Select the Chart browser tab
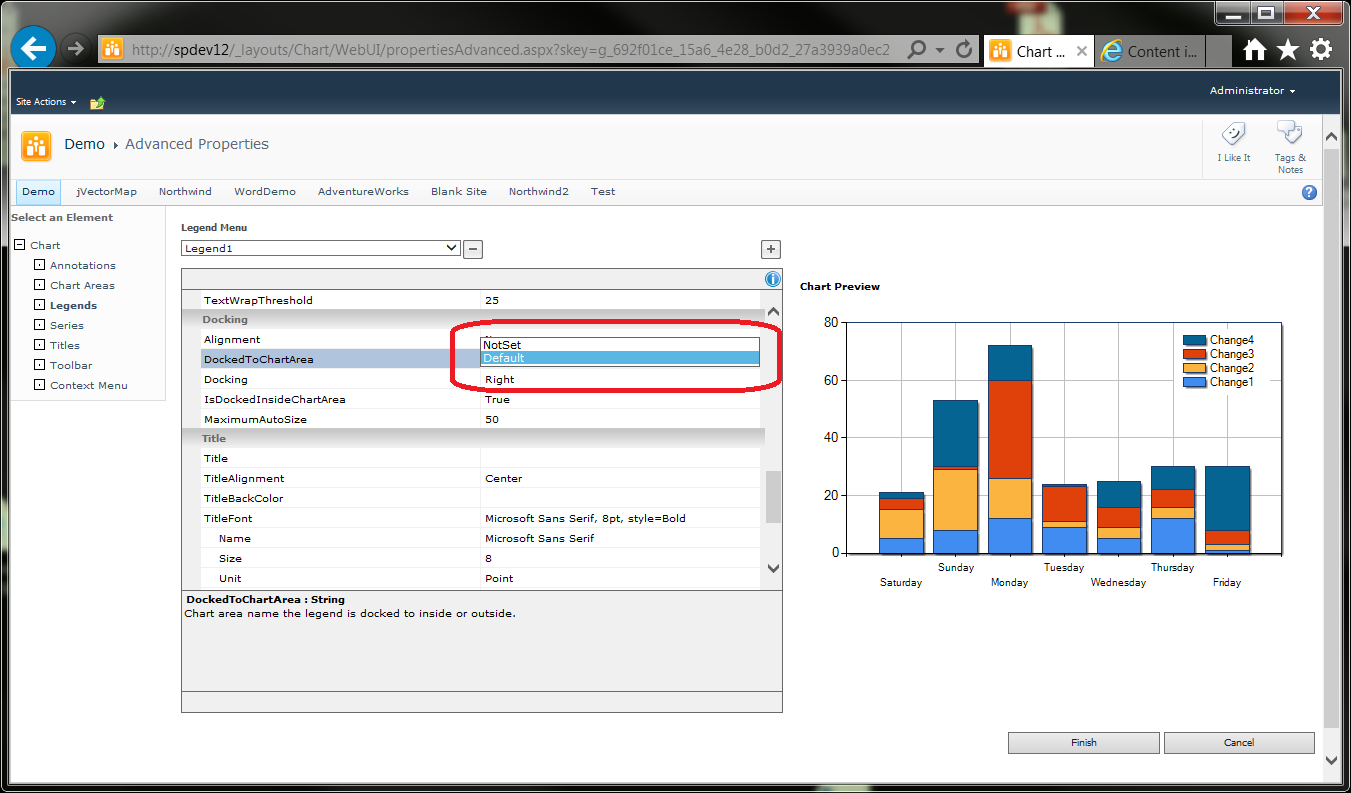Image resolution: width=1351 pixels, height=793 pixels. click(x=1037, y=52)
